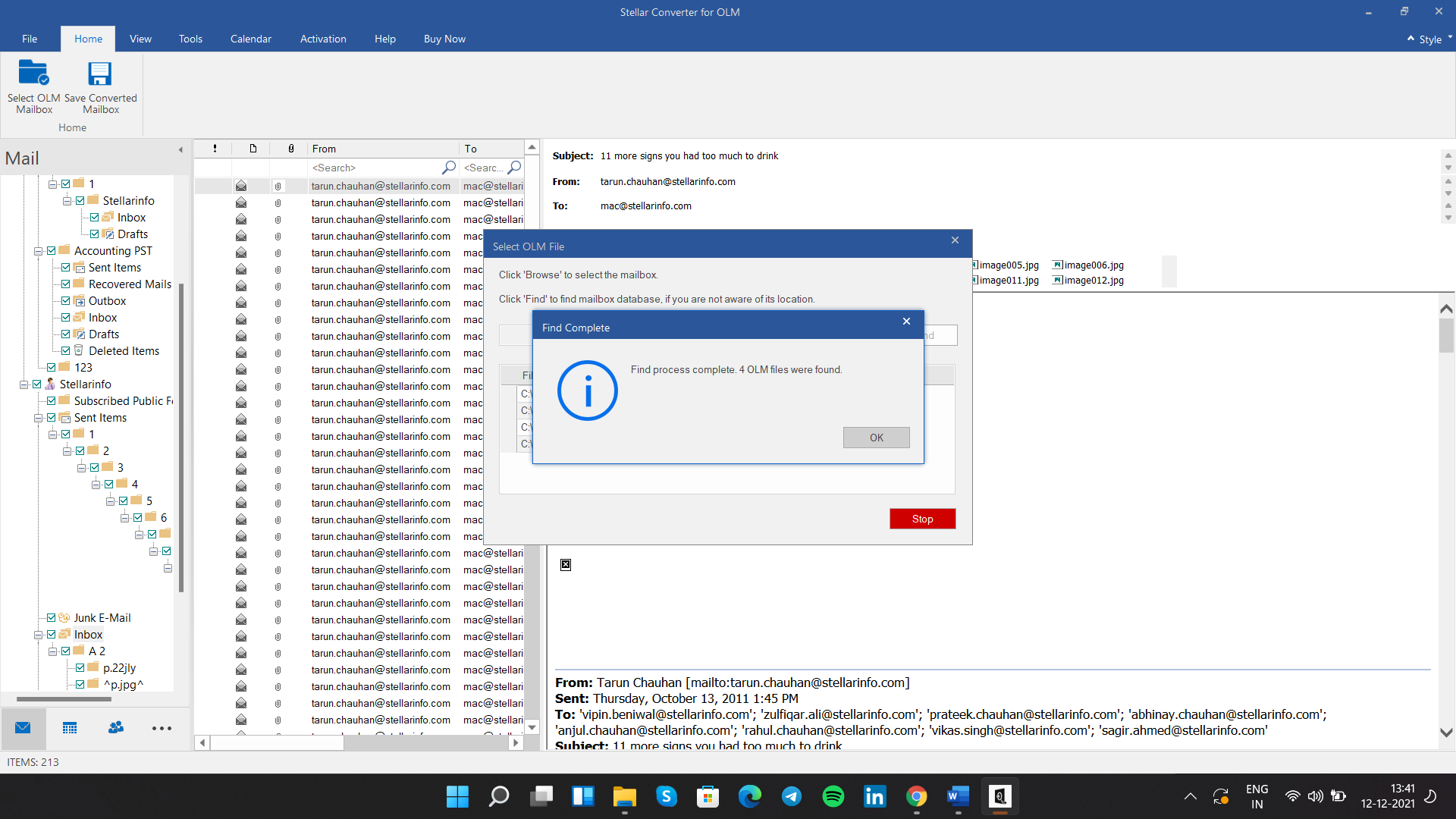Open the File menu
This screenshot has height=819, width=1456.
30,39
